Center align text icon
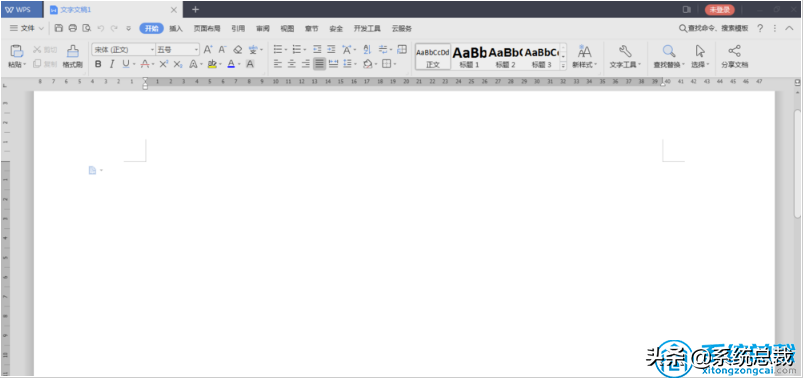The height and width of the screenshot is (379, 805). click(x=292, y=64)
